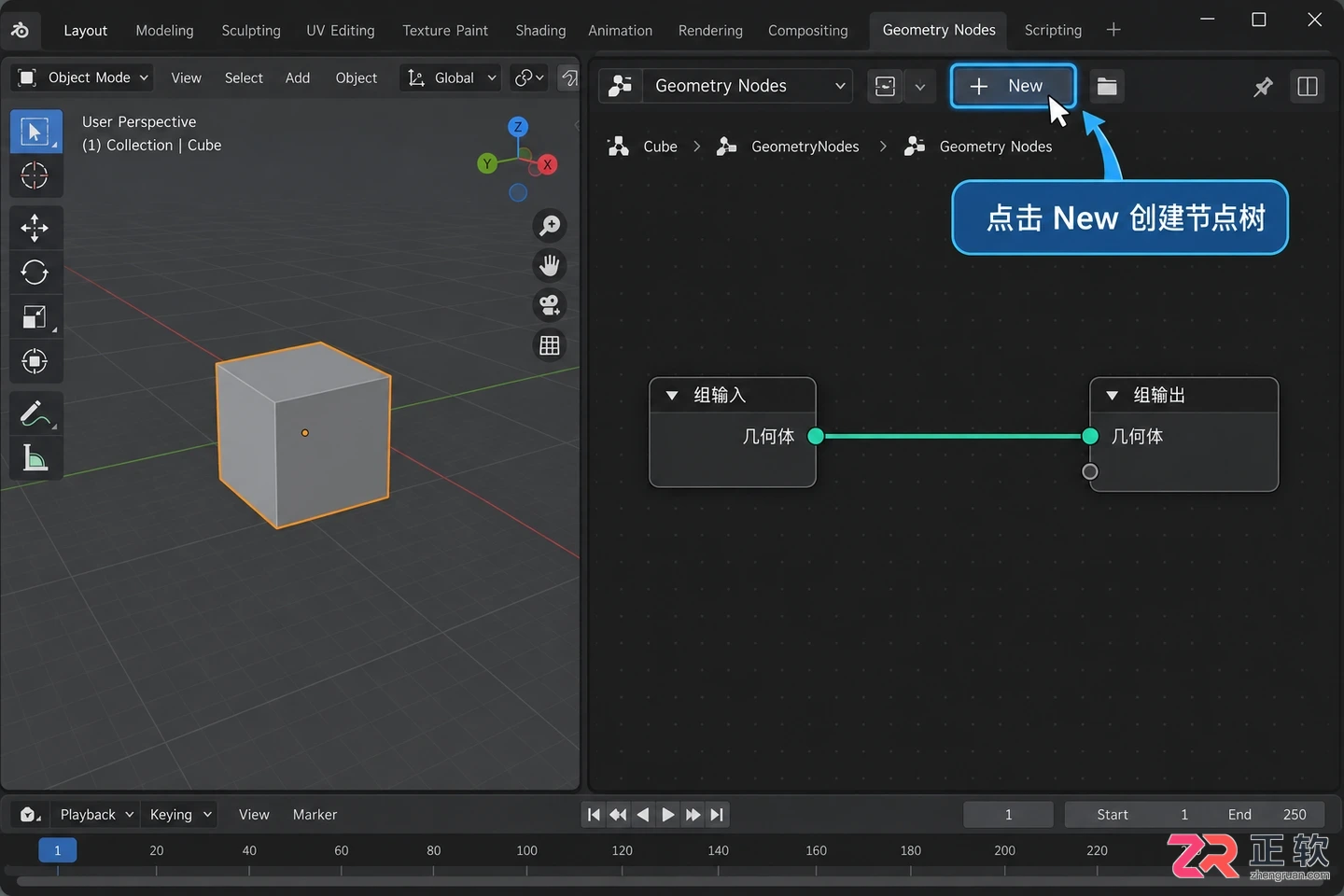Select the Select Box tool
1344x896 pixels.
(35, 132)
